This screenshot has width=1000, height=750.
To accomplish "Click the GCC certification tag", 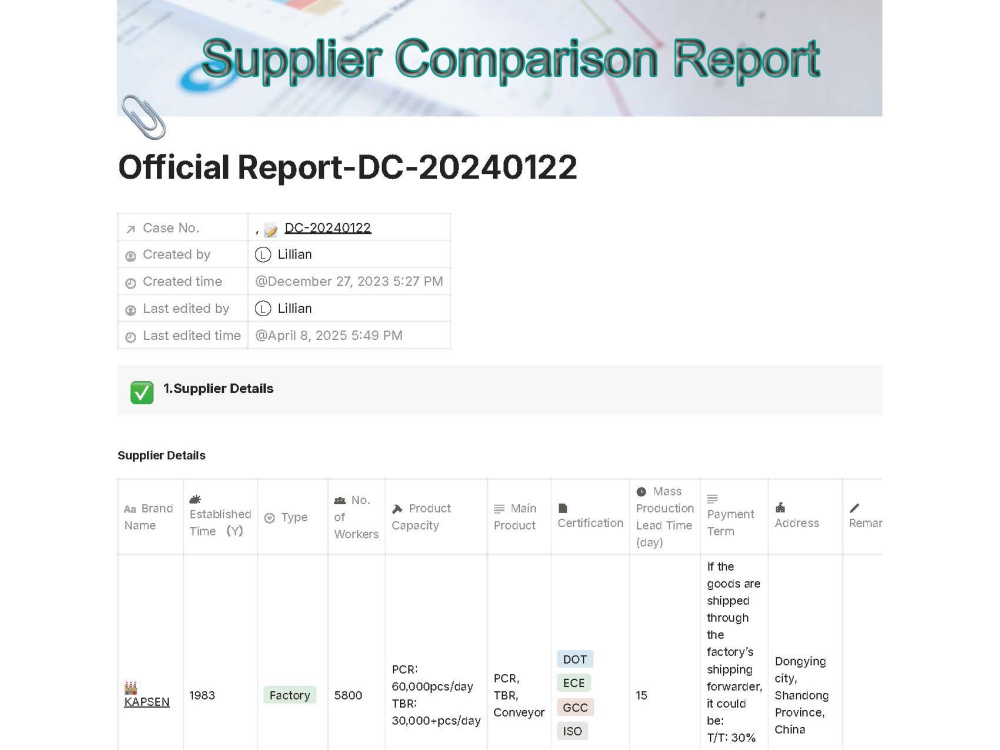I will coord(575,708).
